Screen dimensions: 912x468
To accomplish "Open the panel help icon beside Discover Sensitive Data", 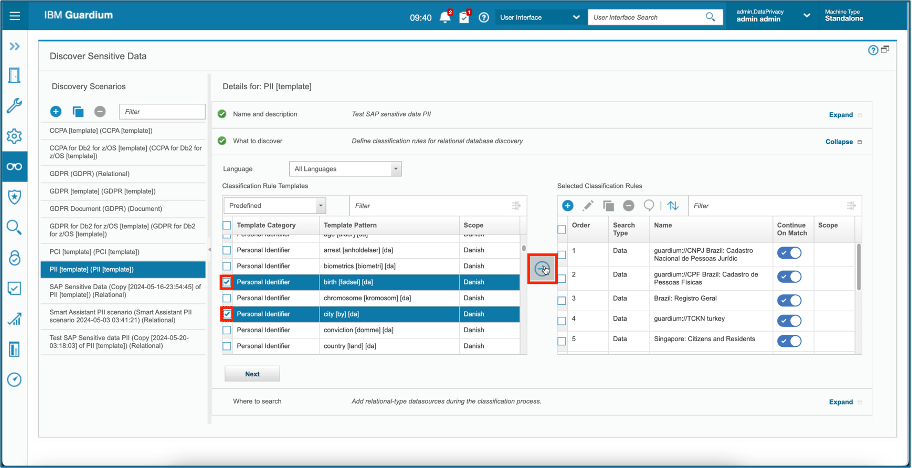I will point(872,50).
